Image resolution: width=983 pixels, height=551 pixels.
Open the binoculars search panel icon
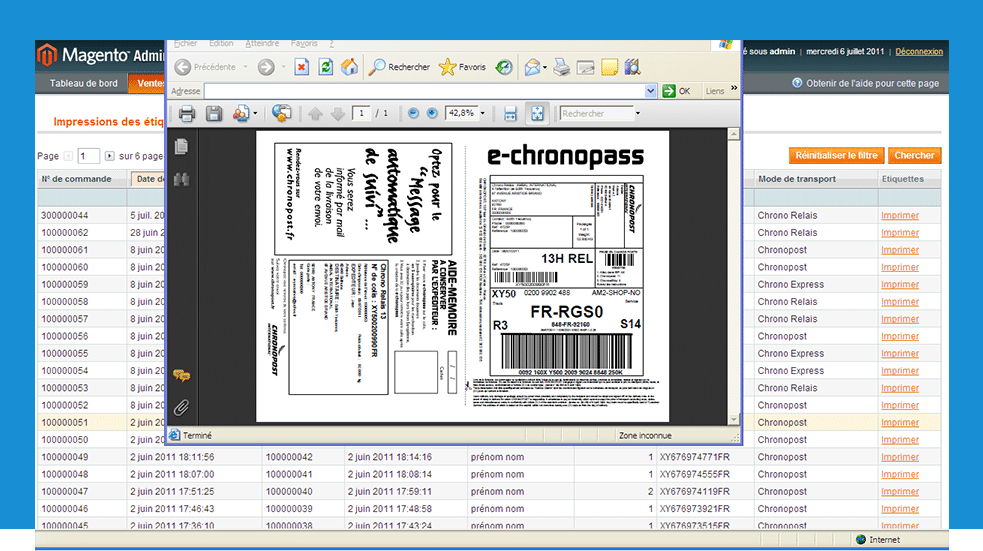[181, 179]
